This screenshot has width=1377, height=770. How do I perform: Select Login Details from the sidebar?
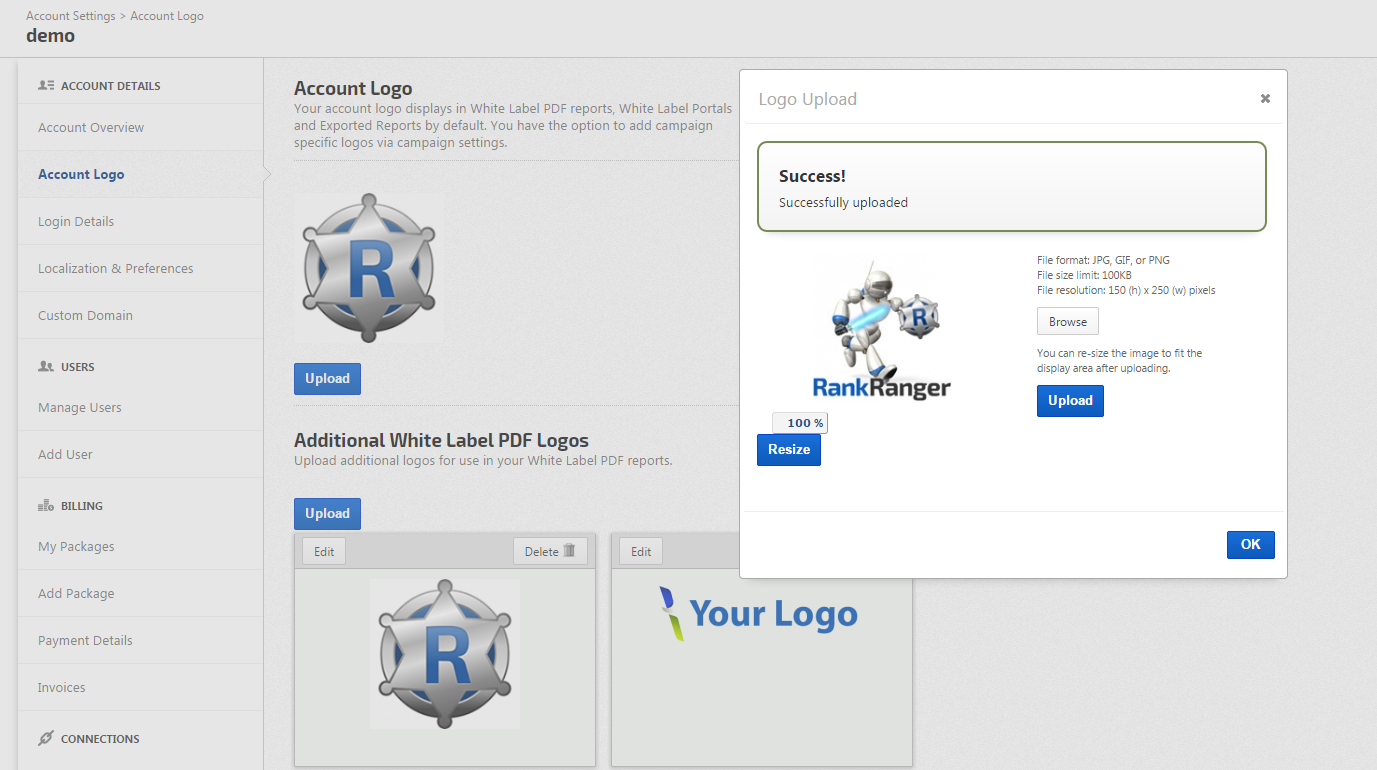click(76, 221)
